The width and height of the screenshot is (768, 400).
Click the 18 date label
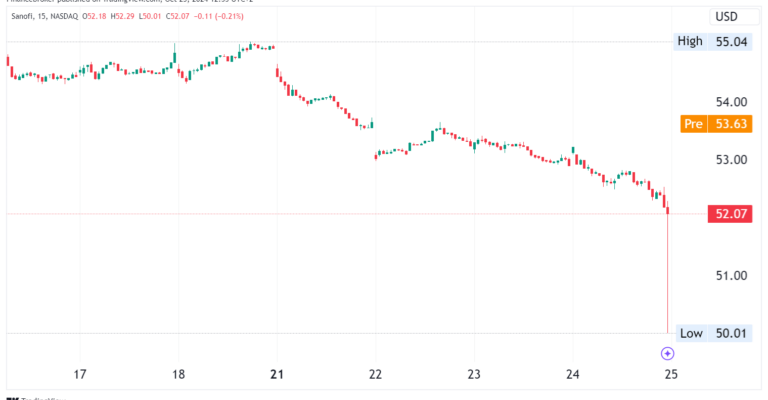[179, 375]
